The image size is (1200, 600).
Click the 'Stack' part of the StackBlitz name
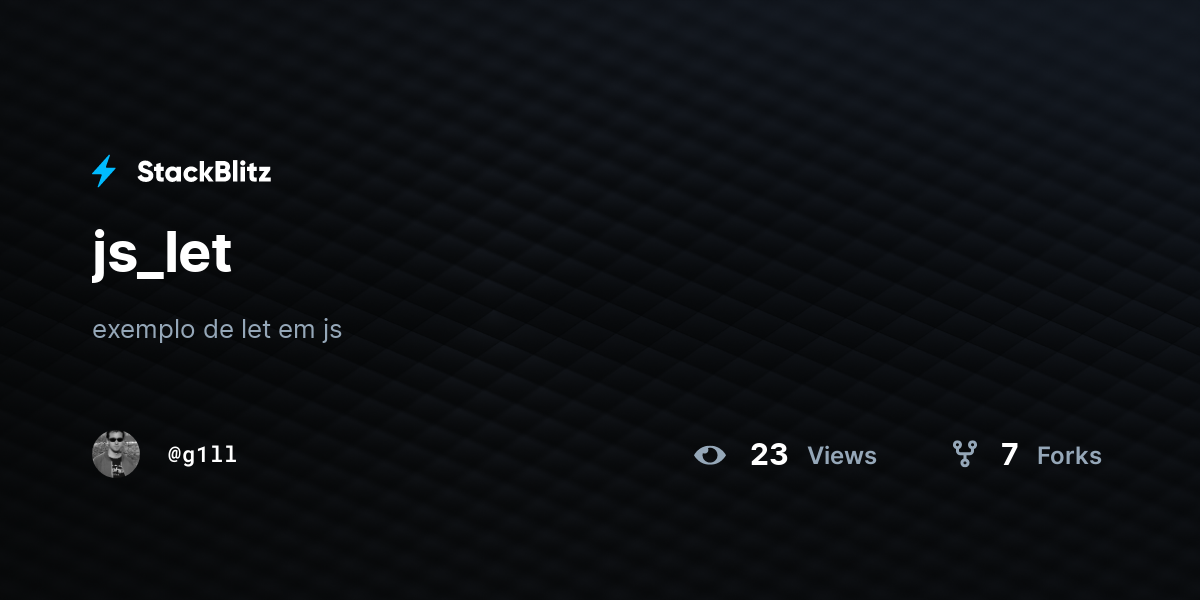pos(171,172)
